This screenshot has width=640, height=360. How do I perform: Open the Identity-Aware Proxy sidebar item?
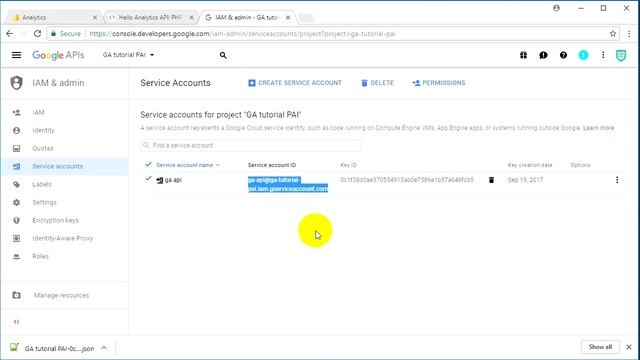[64, 238]
